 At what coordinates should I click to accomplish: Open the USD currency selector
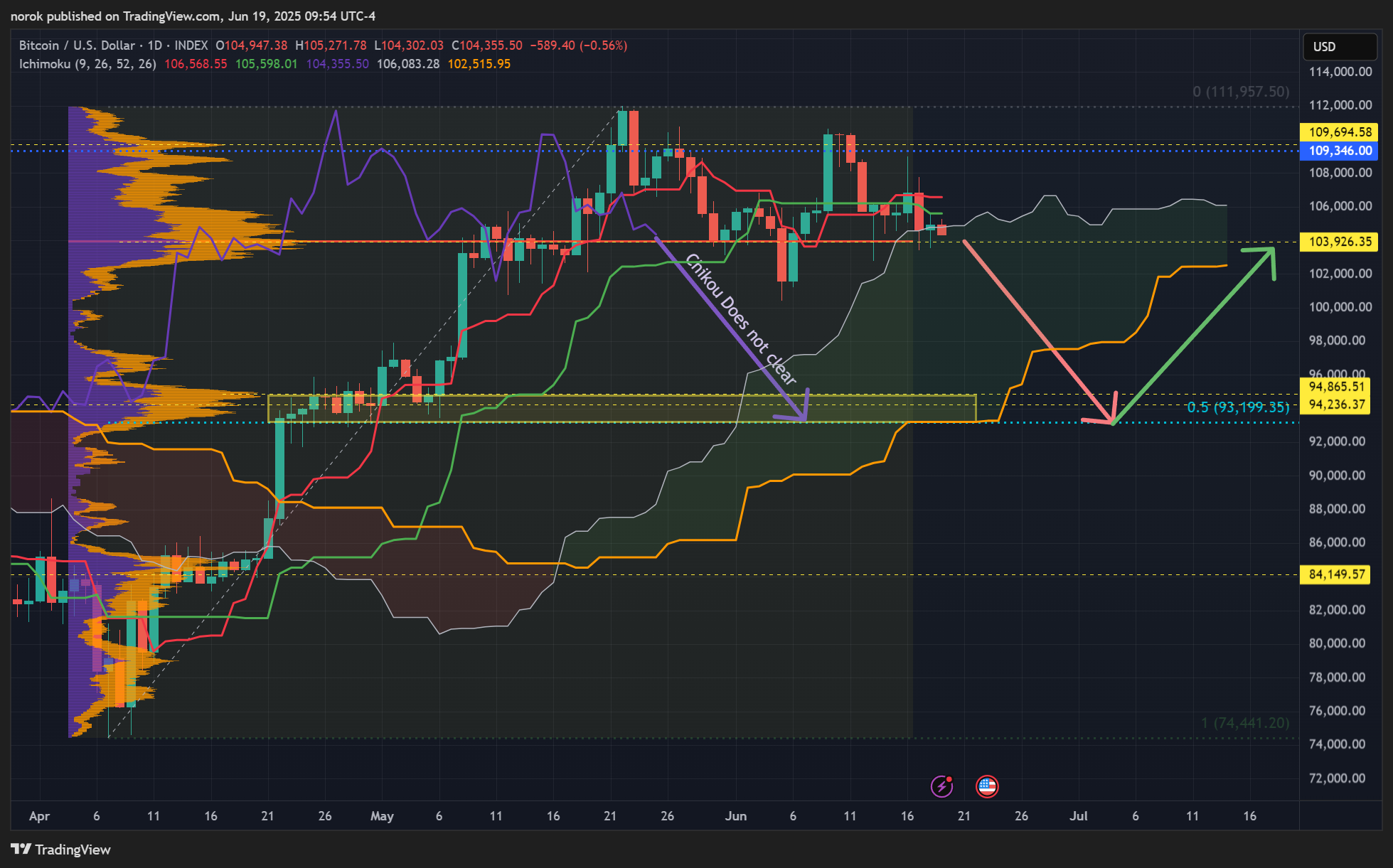(x=1340, y=46)
